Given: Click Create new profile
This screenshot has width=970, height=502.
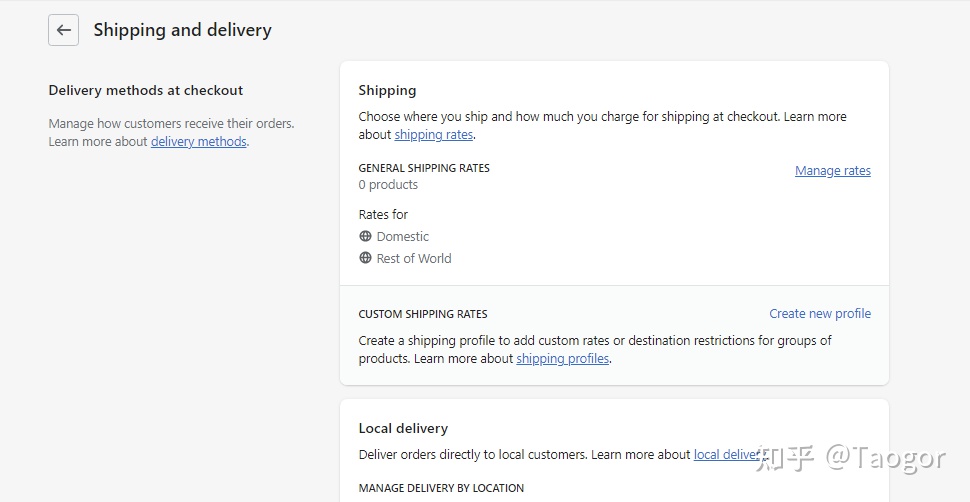Looking at the screenshot, I should pyautogui.click(x=819, y=313).
